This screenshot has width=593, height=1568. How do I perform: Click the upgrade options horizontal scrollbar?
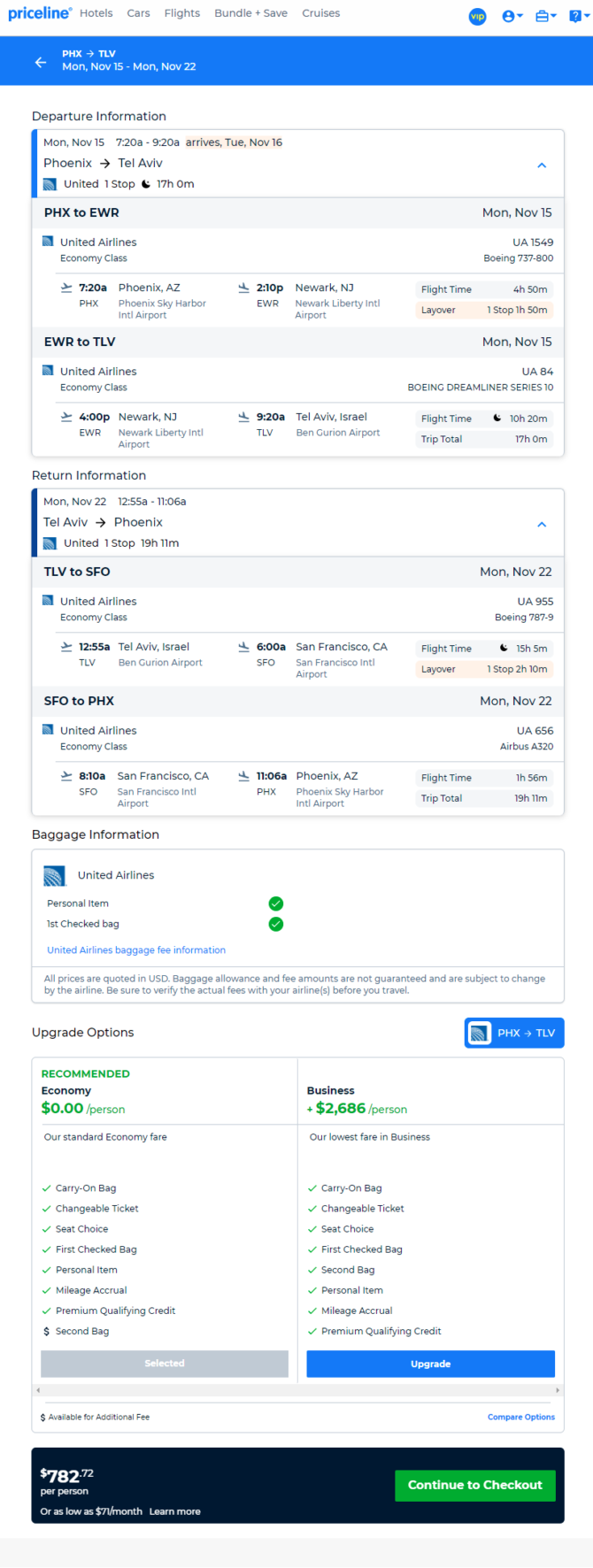click(297, 1390)
